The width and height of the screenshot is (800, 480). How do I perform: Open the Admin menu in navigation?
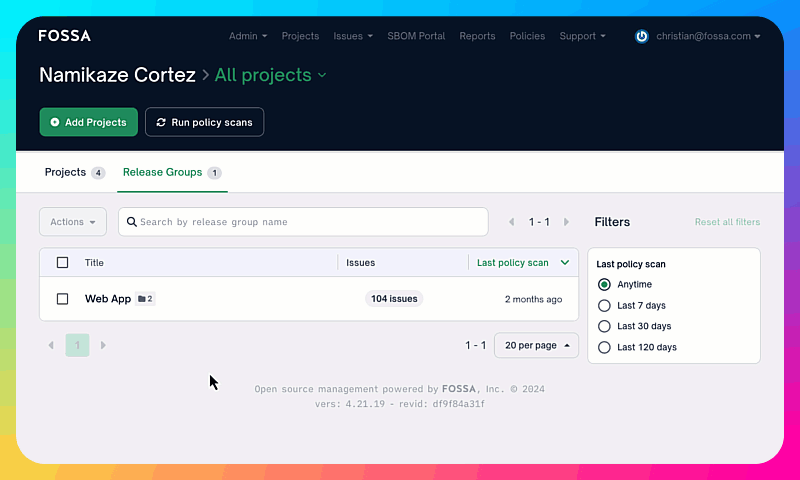coord(247,36)
